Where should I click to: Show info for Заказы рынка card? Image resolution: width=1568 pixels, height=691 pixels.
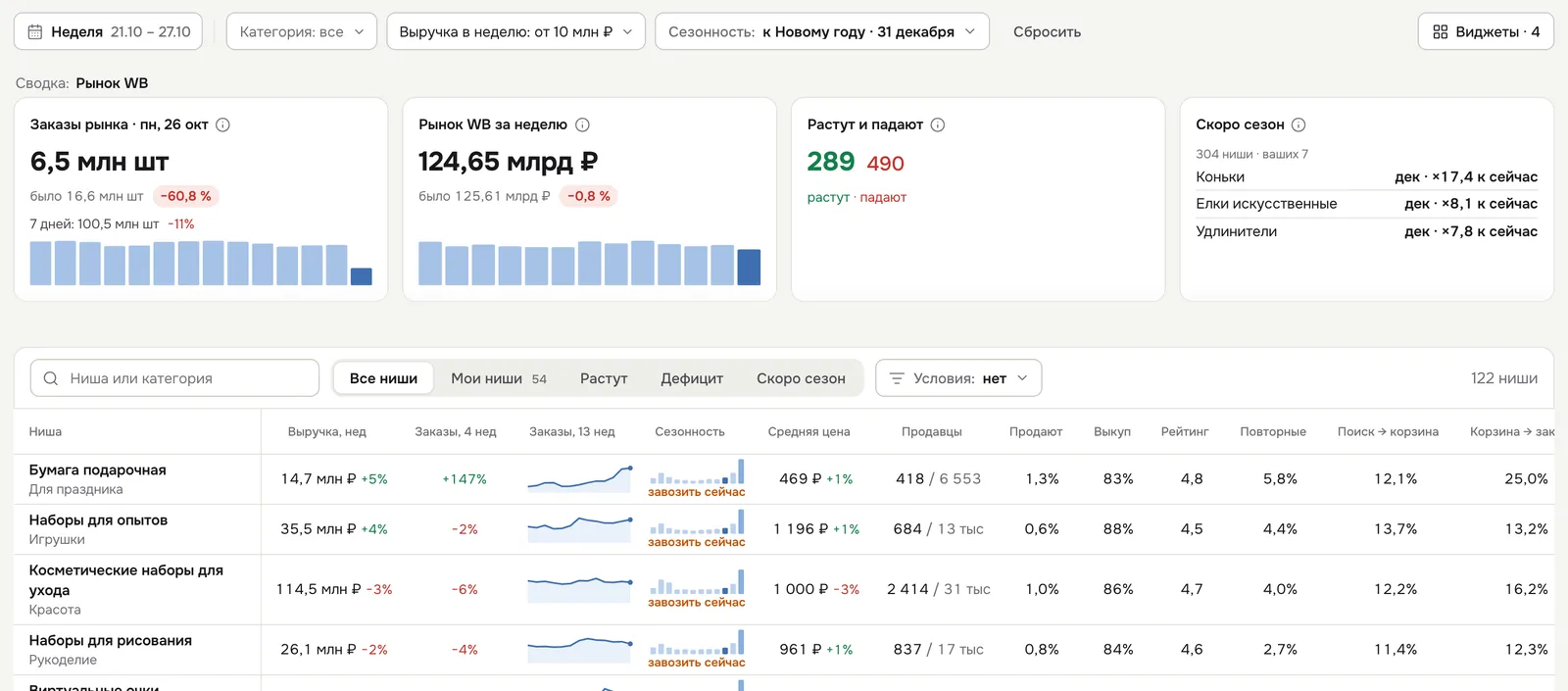222,124
